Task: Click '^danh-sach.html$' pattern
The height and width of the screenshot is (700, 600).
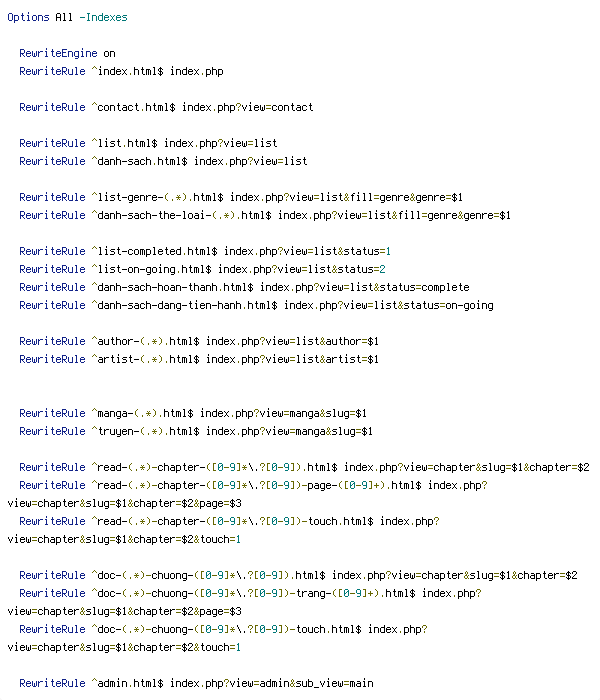Action: click(139, 161)
